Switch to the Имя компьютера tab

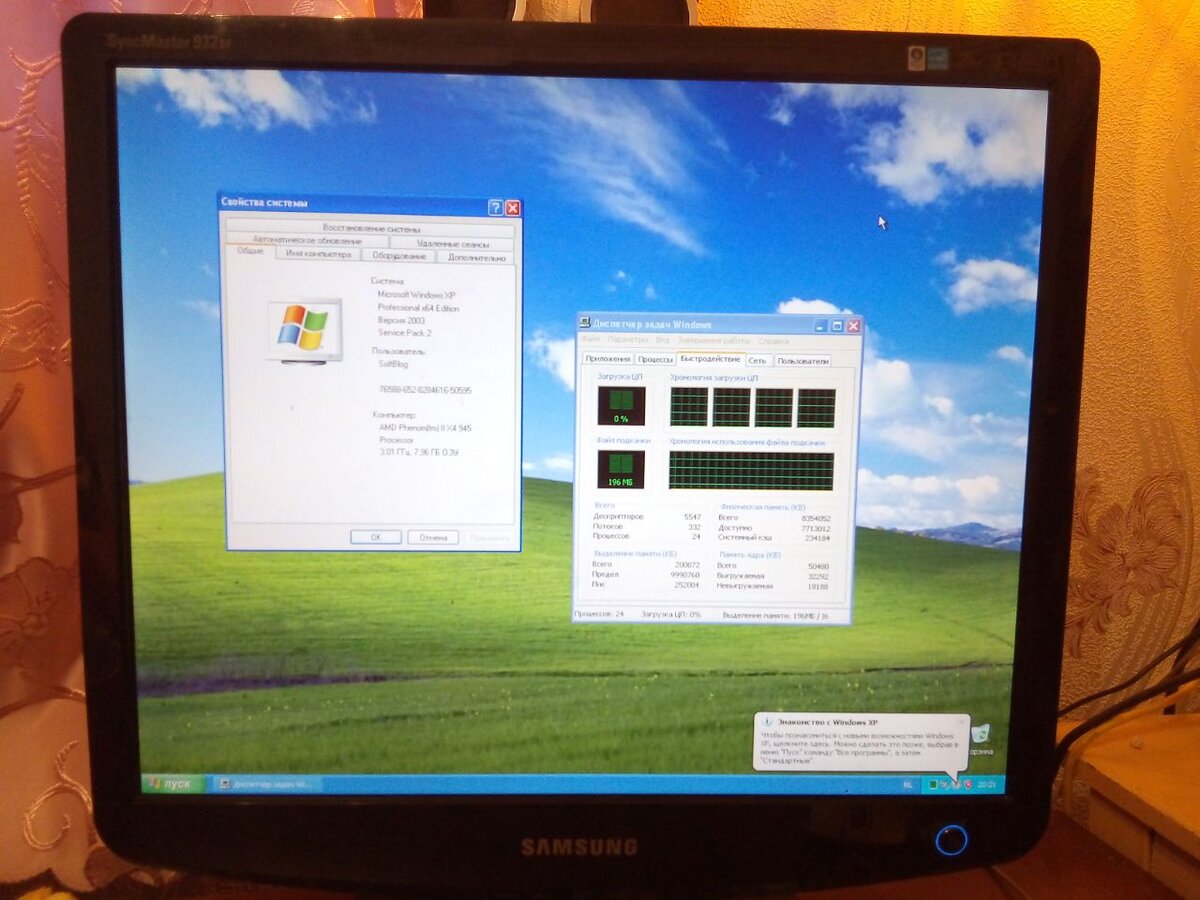(318, 255)
